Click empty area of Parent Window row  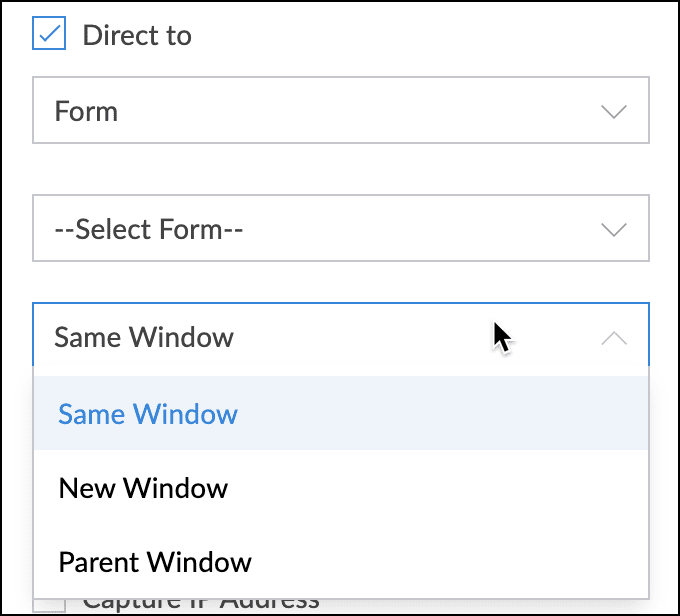(x=450, y=562)
